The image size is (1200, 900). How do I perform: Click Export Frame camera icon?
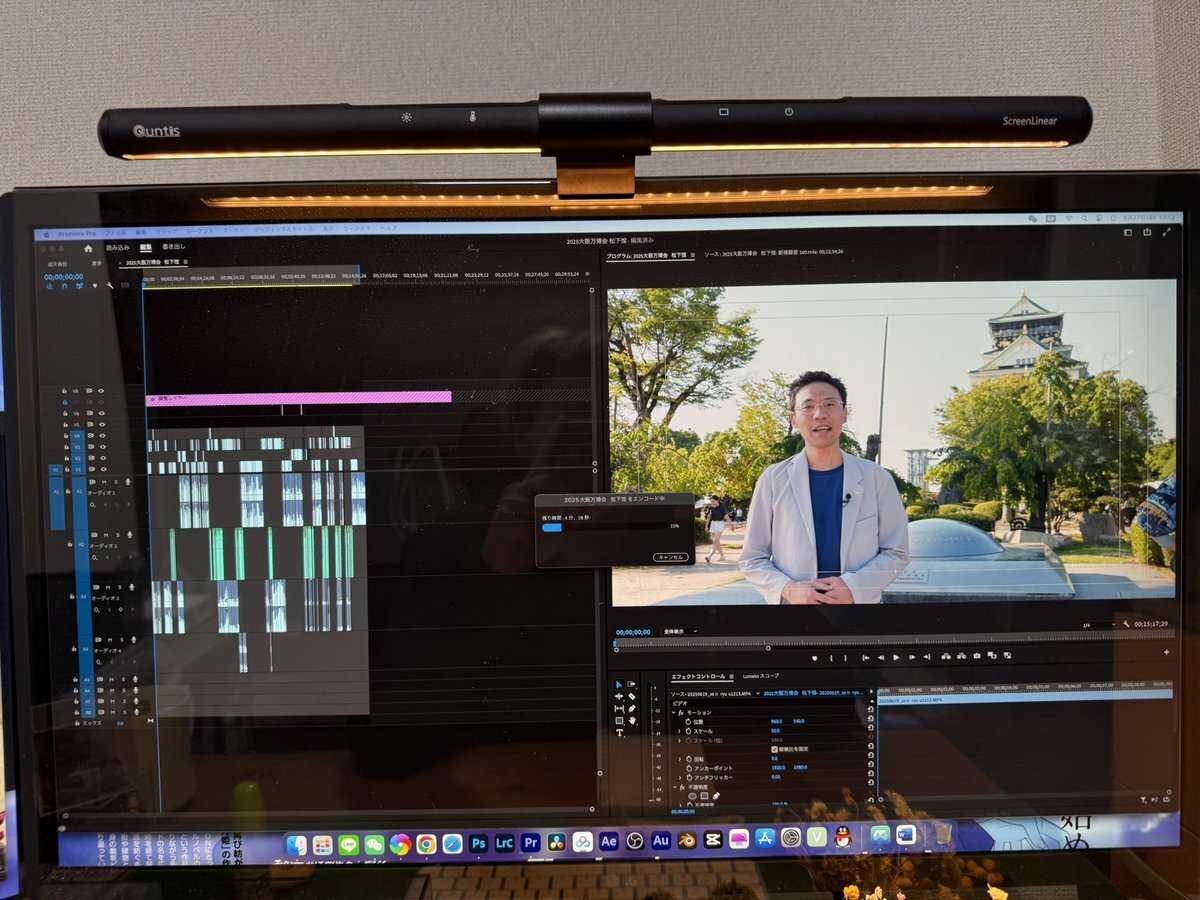[976, 656]
